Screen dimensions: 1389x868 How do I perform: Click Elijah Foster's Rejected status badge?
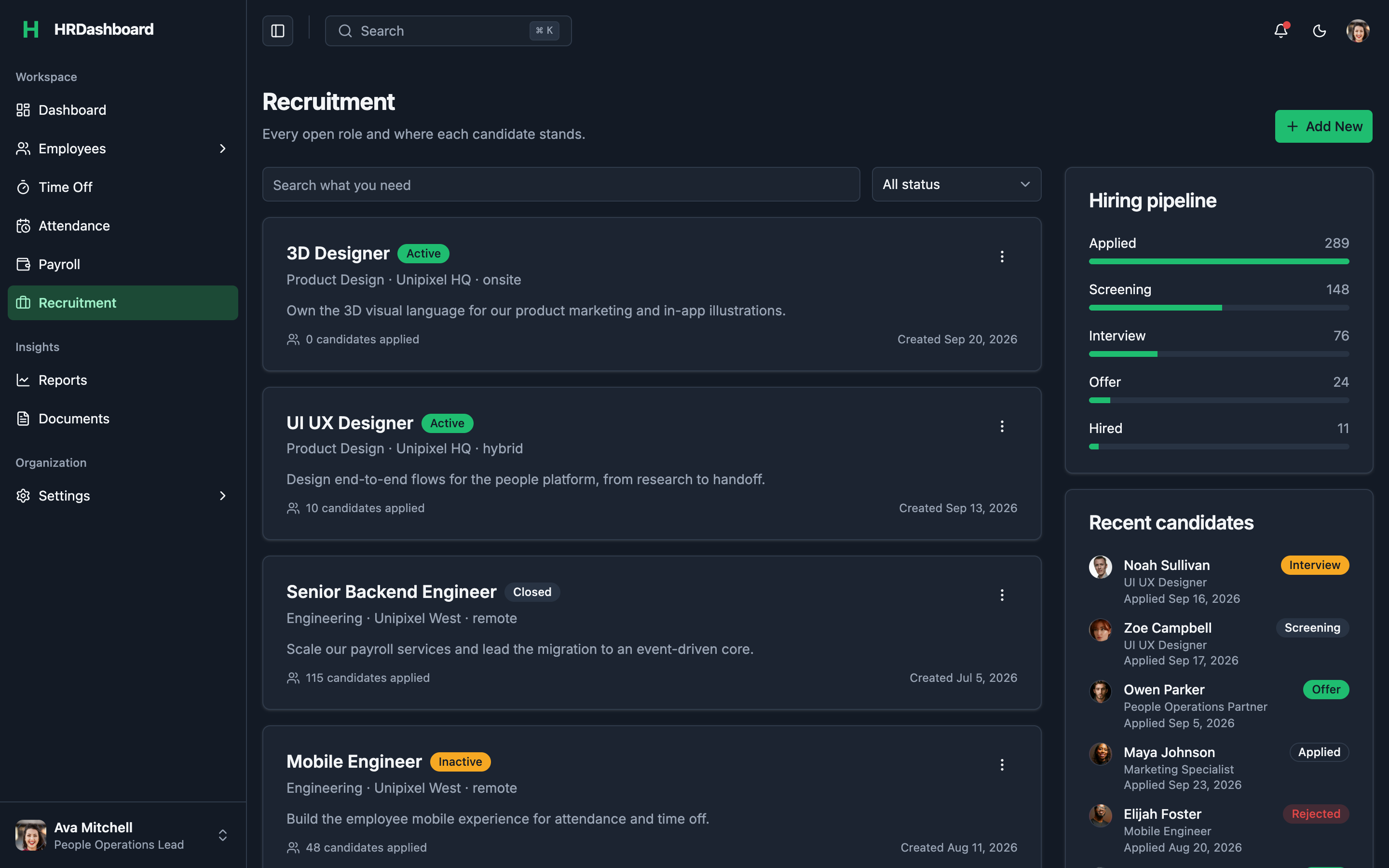click(1316, 814)
